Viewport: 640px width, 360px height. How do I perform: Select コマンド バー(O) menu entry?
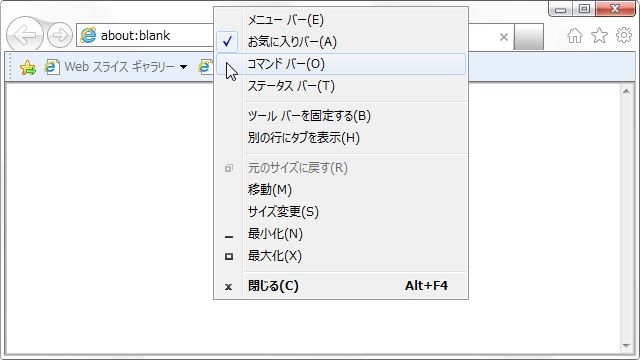click(x=341, y=64)
